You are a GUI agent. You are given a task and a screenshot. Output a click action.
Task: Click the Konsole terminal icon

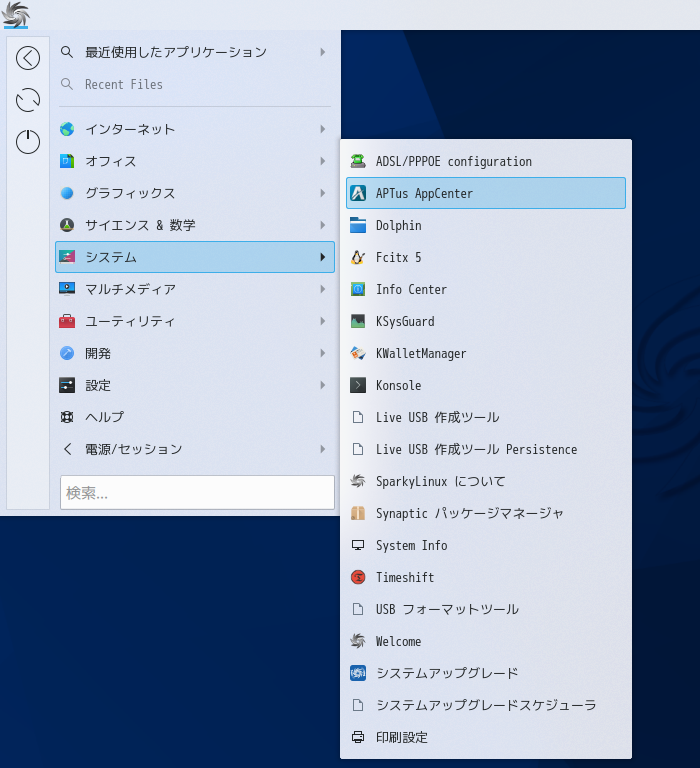tap(358, 385)
